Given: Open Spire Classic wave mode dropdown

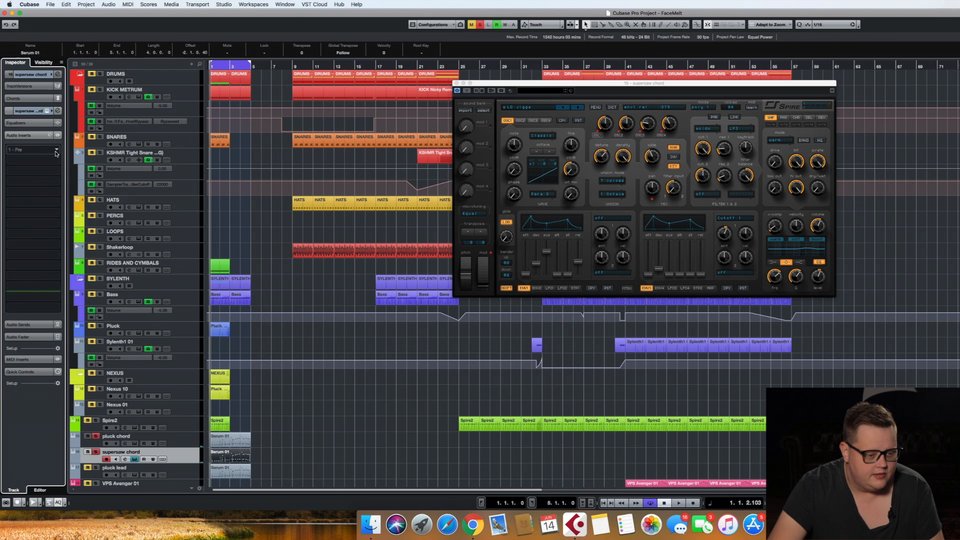Looking at the screenshot, I should tap(542, 136).
